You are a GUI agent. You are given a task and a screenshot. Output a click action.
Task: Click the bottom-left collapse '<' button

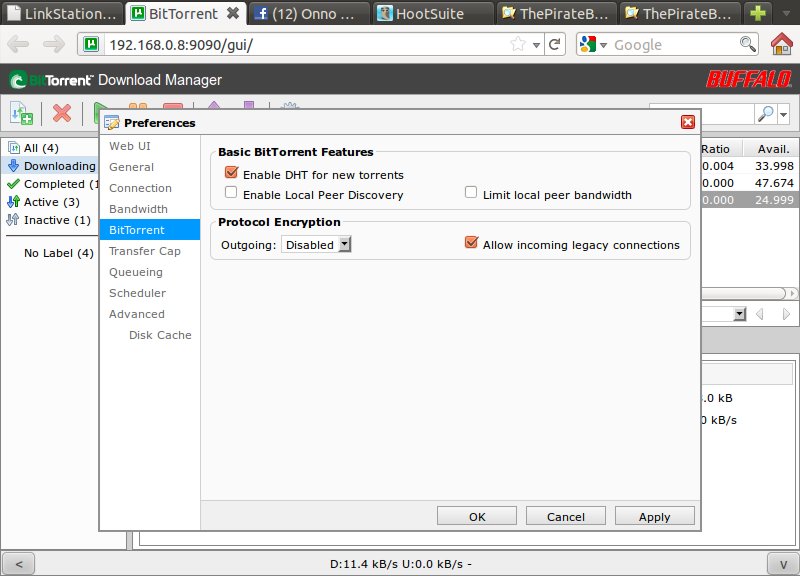(19, 564)
